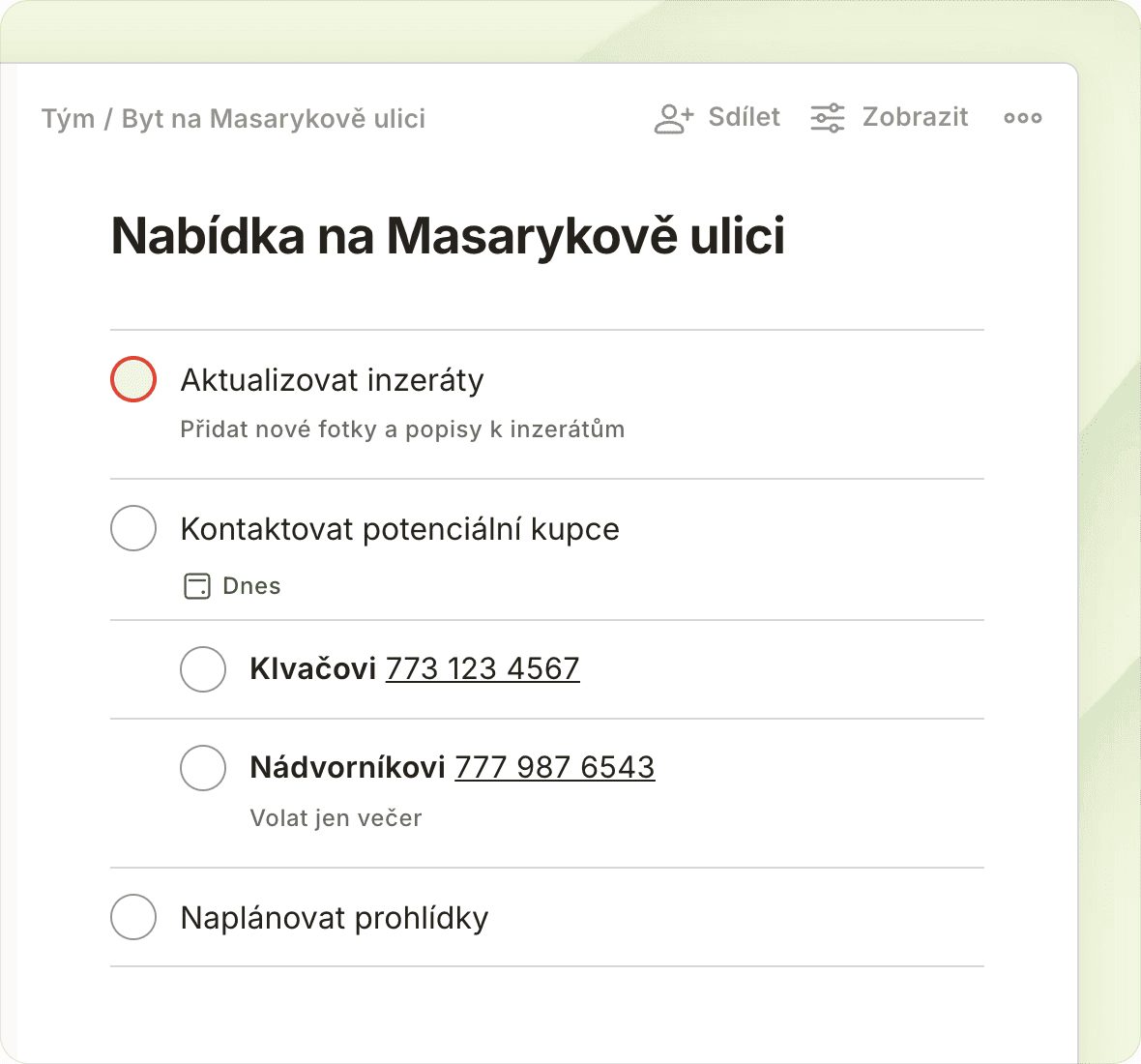Click the Zobrazit sliders icon
This screenshot has height=1064, width=1141.
coord(828,118)
